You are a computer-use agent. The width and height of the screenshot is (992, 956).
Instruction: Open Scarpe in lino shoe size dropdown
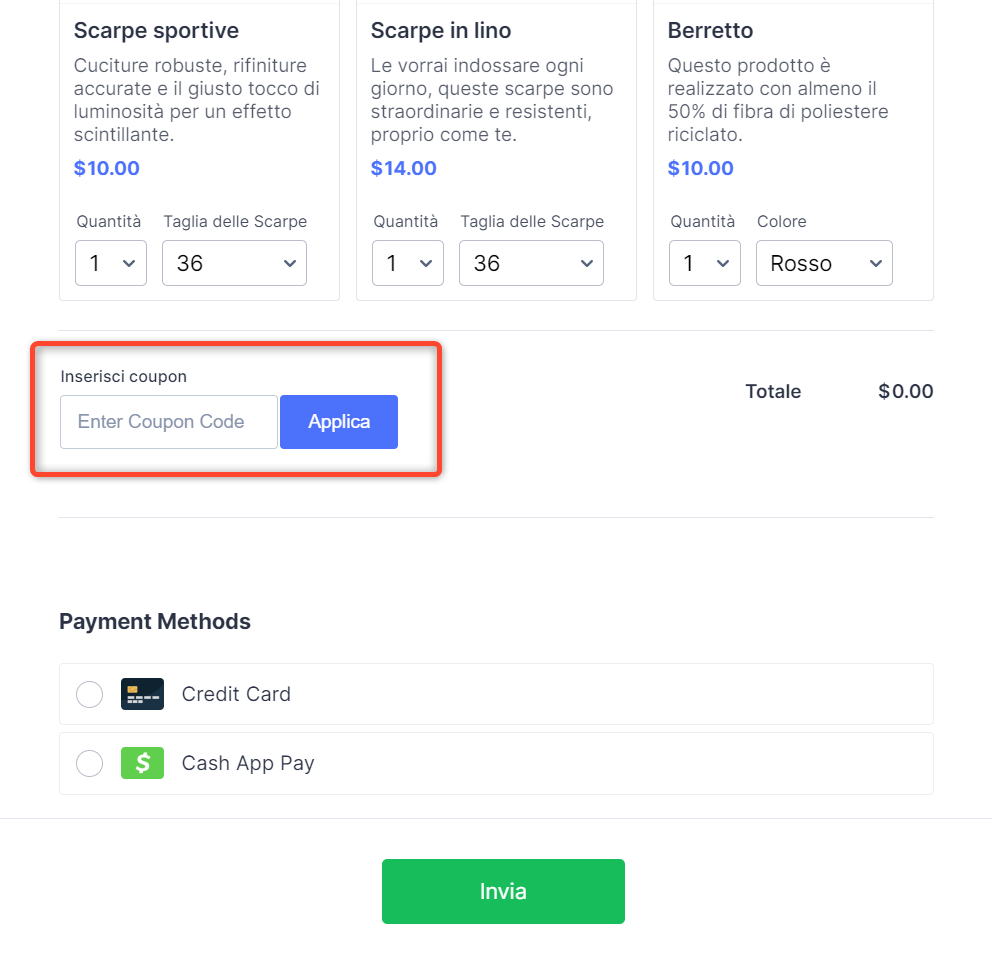click(x=531, y=263)
